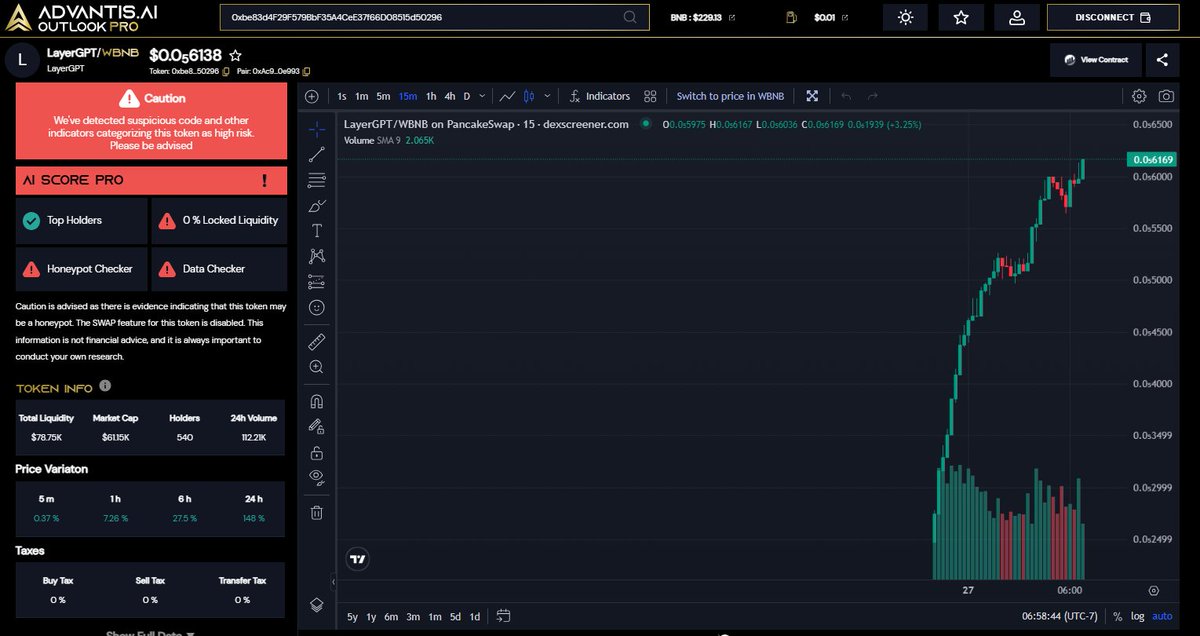Select the candlestick chart style

[530, 96]
